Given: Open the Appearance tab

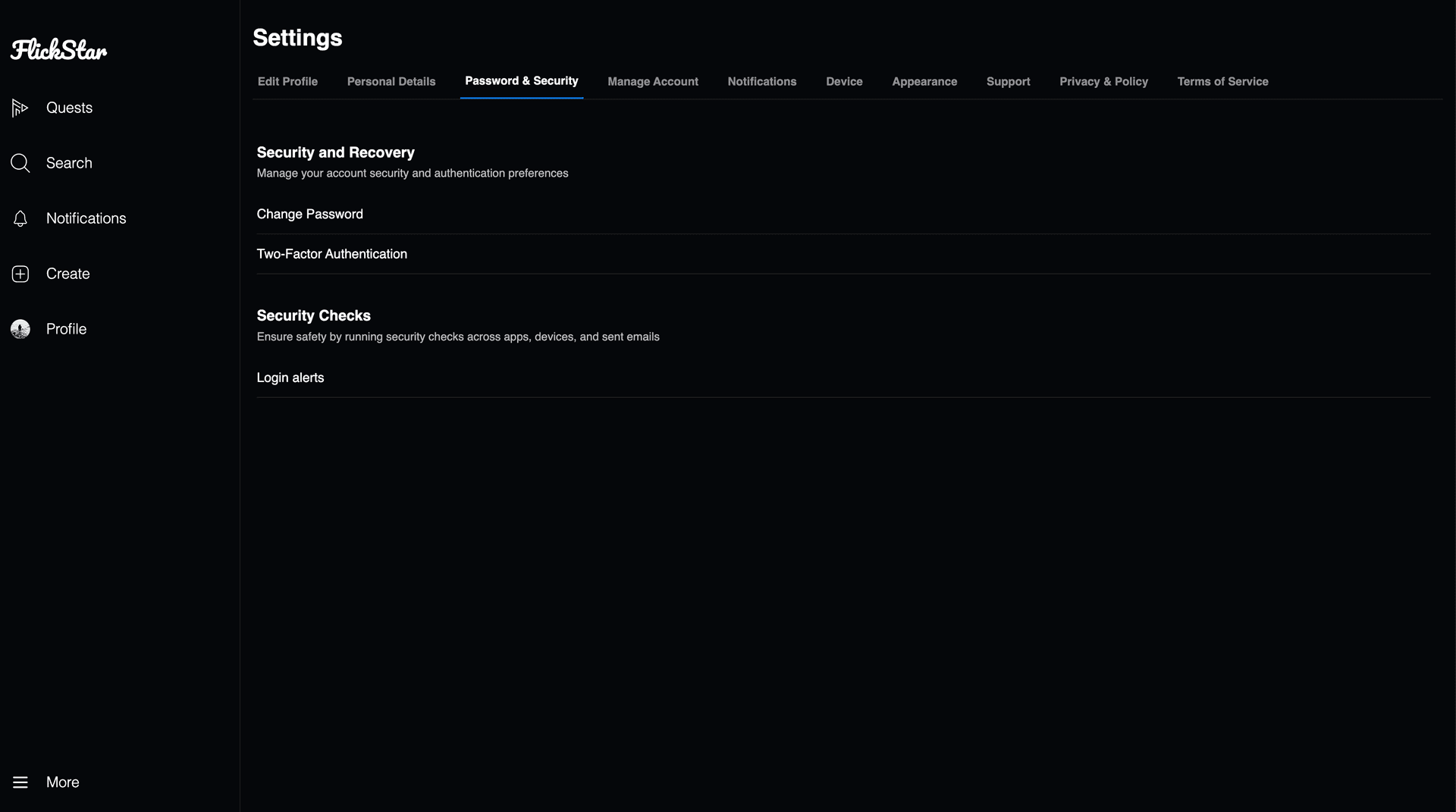Looking at the screenshot, I should pyautogui.click(x=924, y=81).
